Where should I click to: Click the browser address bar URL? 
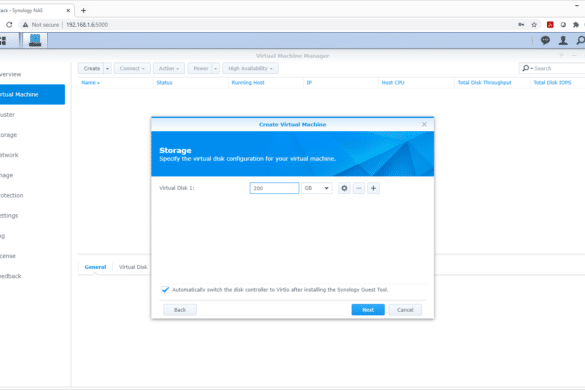(87, 25)
